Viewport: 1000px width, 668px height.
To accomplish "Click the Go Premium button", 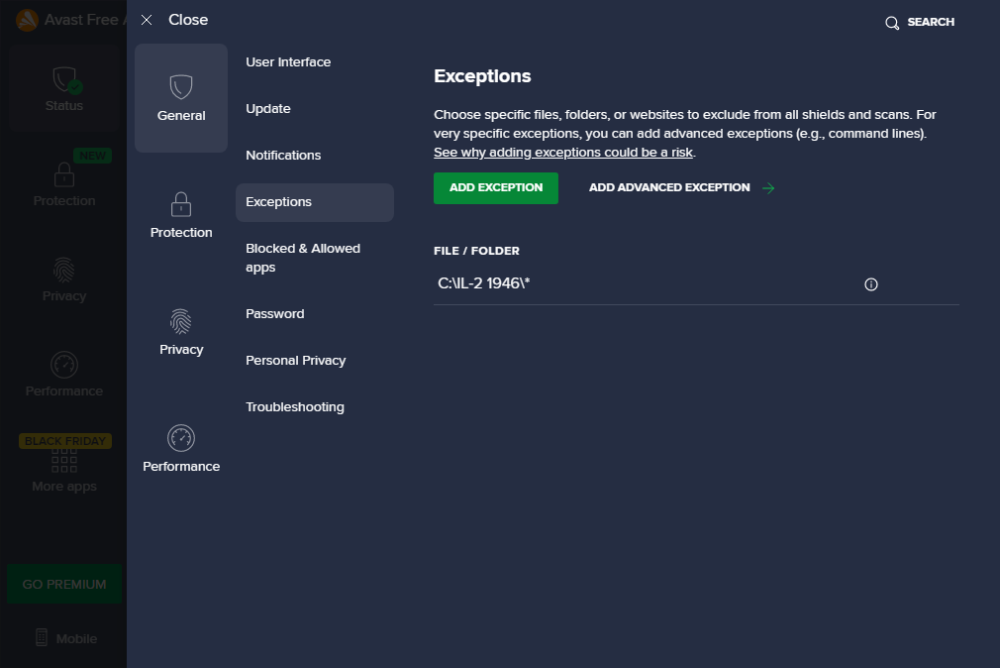I will [x=64, y=584].
